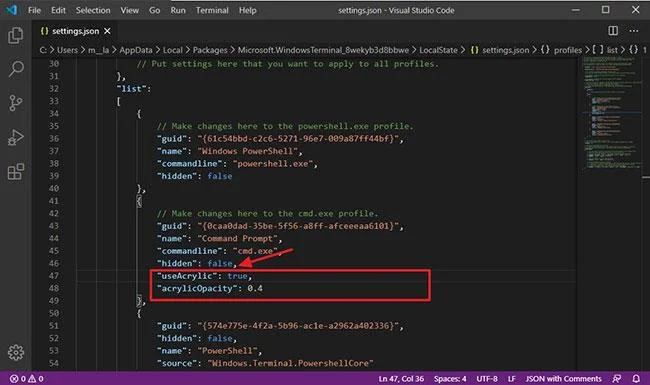This screenshot has width=650, height=385.
Task: Maximize the Visual Studio Code window
Action: point(605,10)
